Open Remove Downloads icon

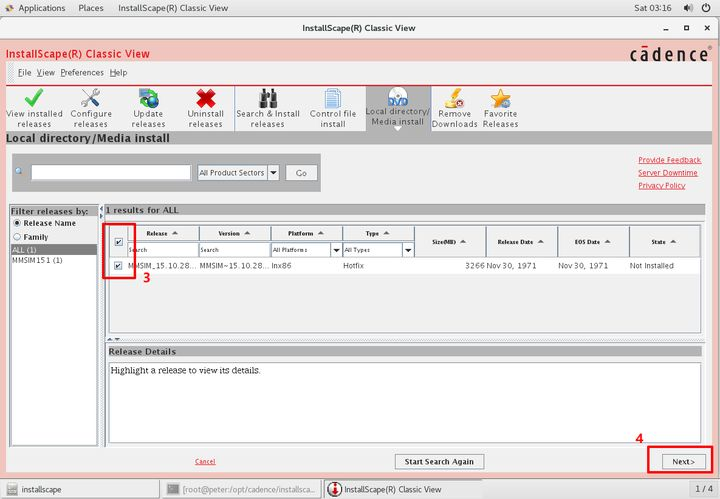coord(454,98)
